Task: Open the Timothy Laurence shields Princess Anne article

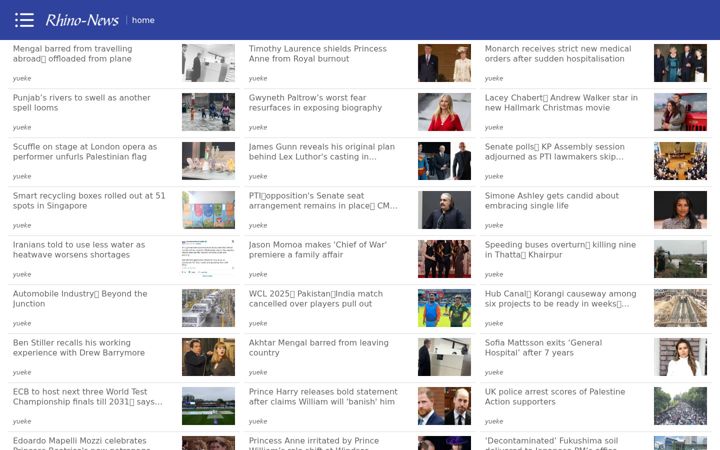Action: pyautogui.click(x=318, y=54)
